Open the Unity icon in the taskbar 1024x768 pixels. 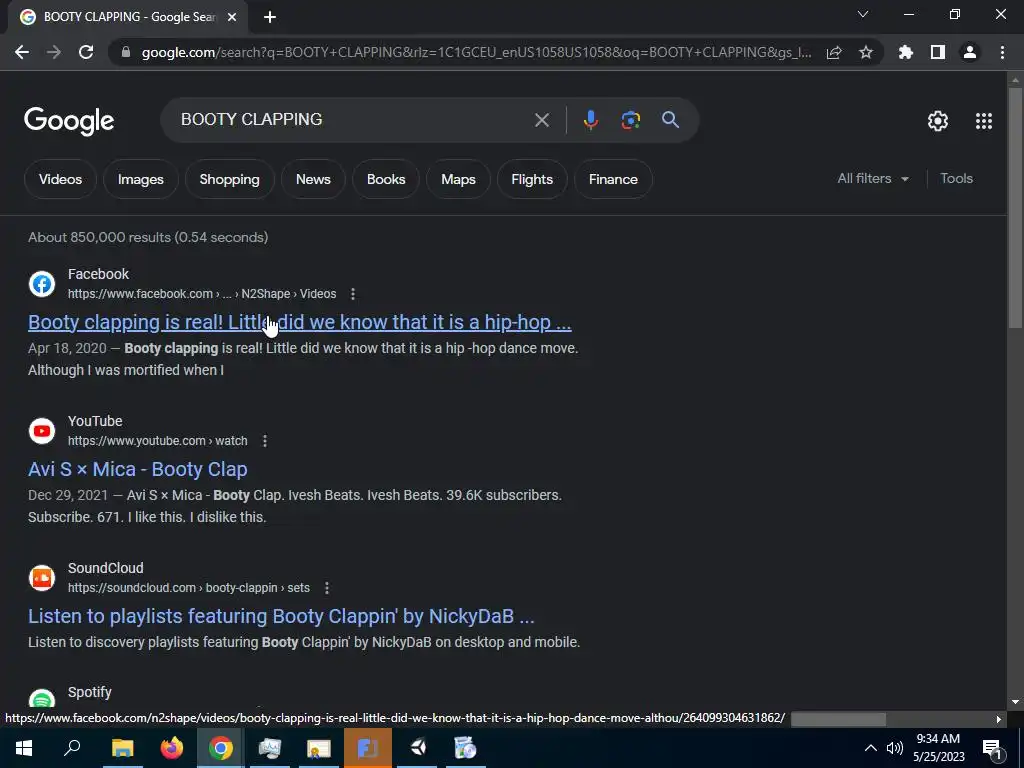(x=419, y=748)
